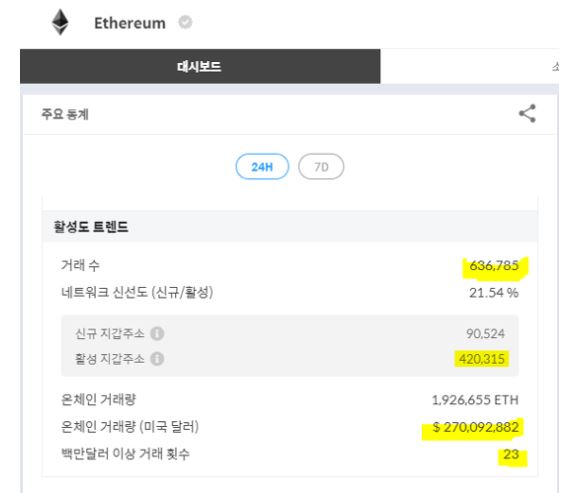
Task: Click the 1,926,655 ETH on-chain volume
Action: tap(475, 400)
